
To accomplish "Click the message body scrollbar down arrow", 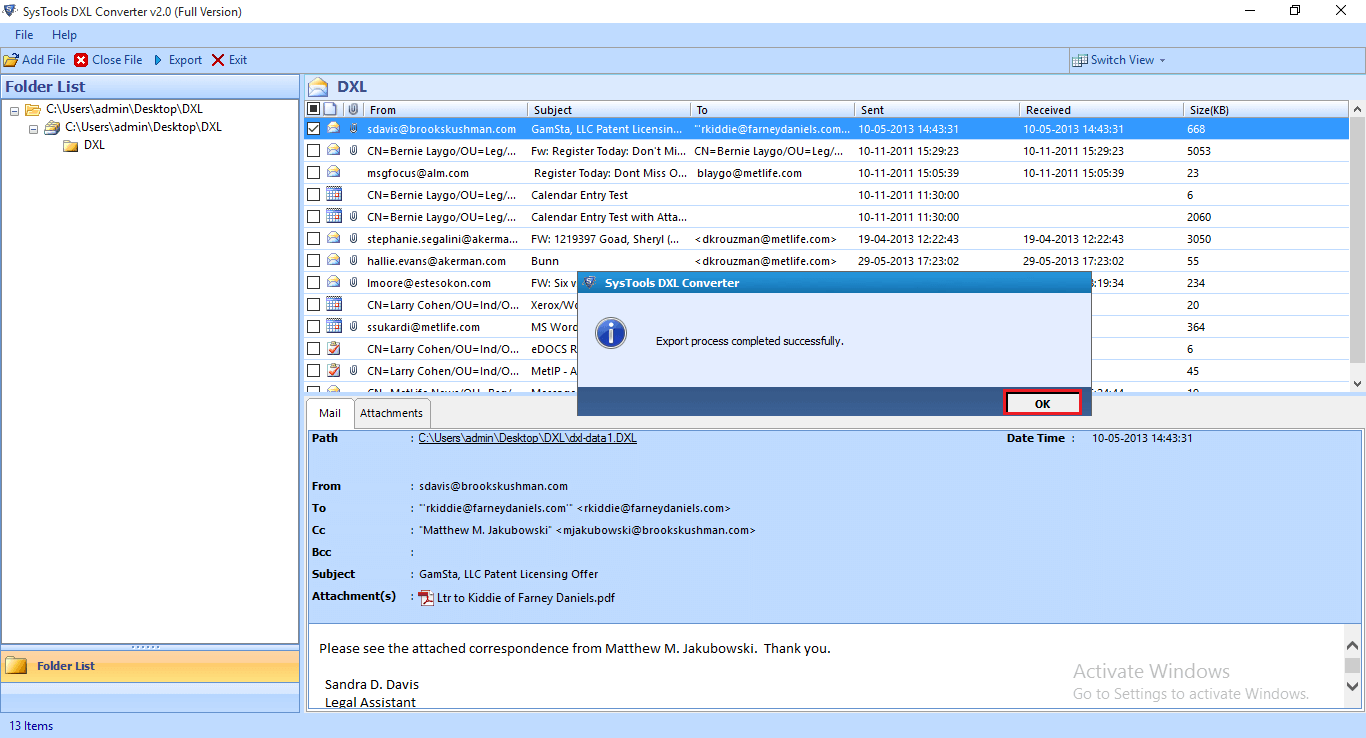I will [1353, 688].
